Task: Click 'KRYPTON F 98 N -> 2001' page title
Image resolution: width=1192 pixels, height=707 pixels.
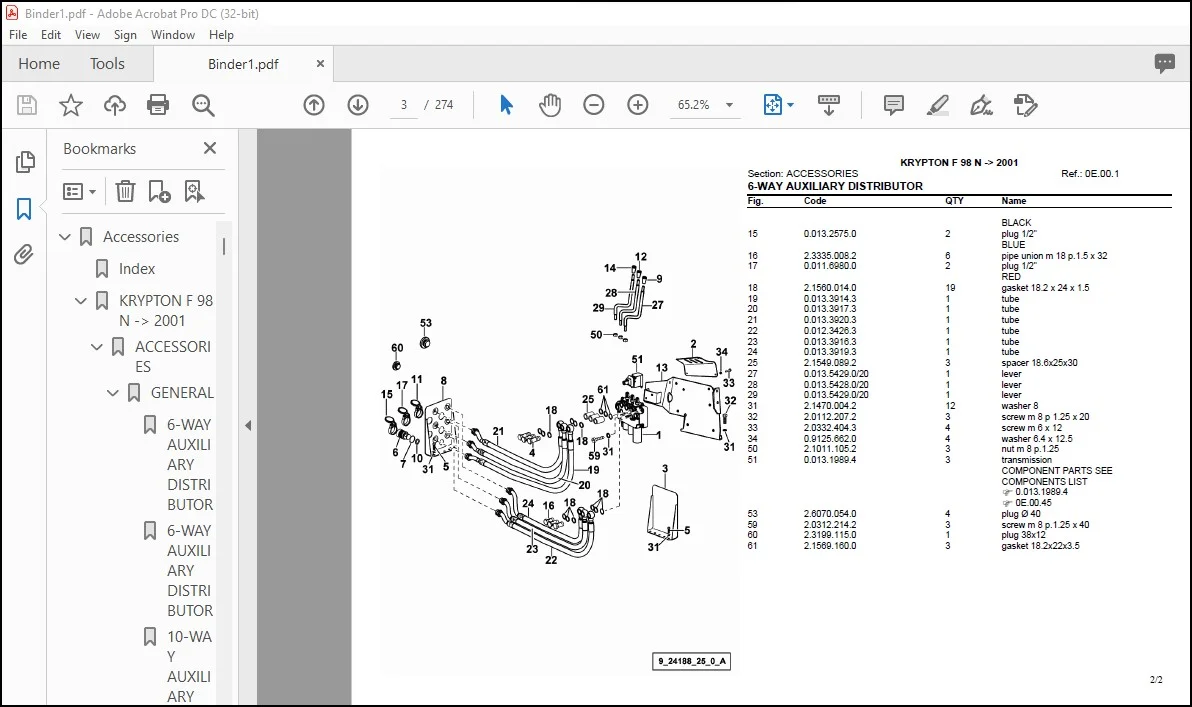Action: point(959,163)
